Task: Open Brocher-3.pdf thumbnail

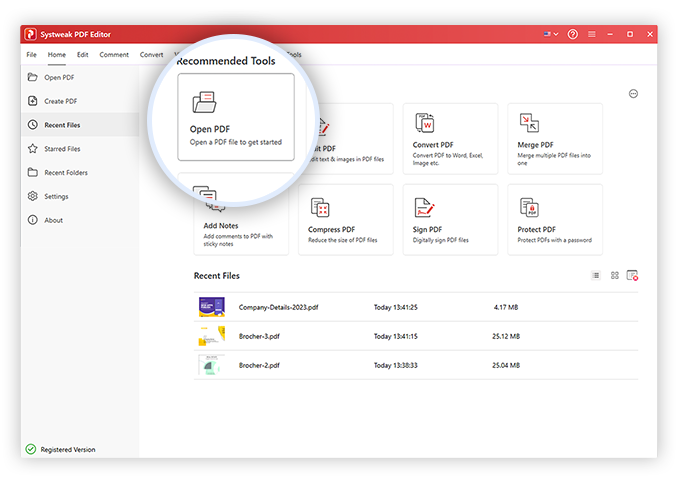Action: click(x=212, y=336)
